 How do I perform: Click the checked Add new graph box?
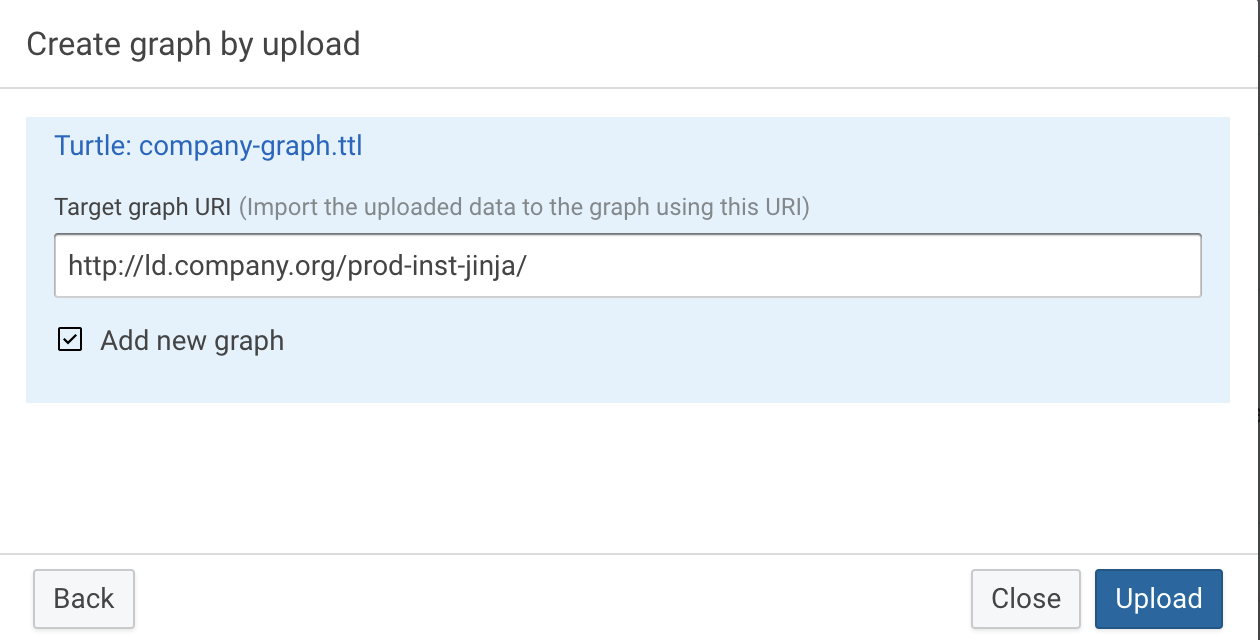click(x=69, y=340)
